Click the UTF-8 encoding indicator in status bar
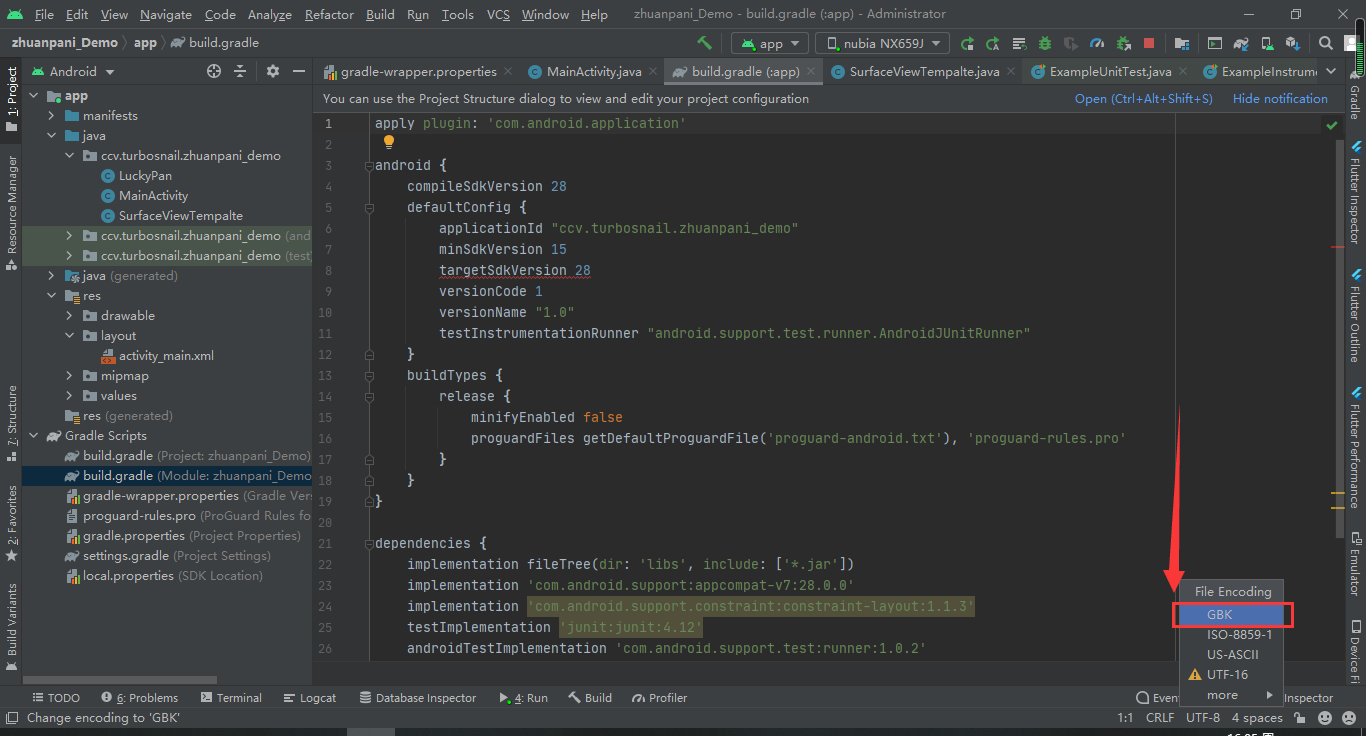The image size is (1366, 736). point(1203,717)
